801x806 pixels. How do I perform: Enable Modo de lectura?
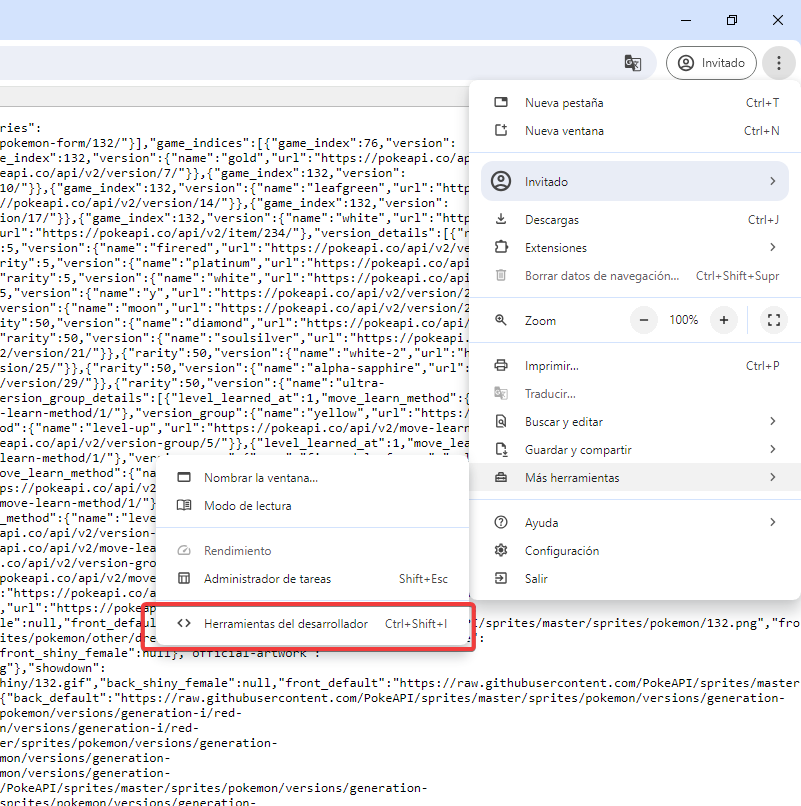click(x=248, y=506)
